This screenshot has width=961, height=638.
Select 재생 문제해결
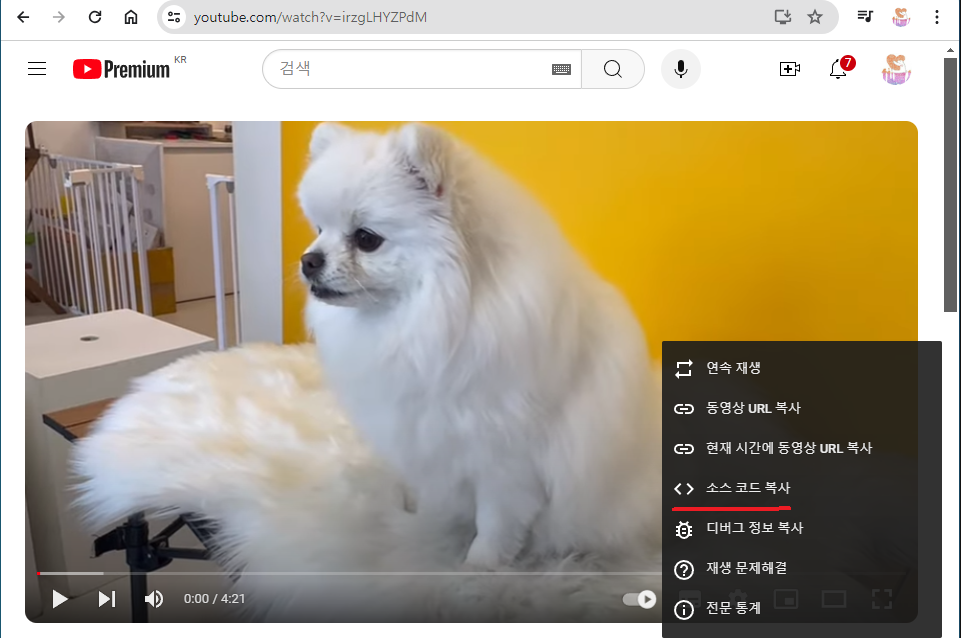tap(802, 569)
